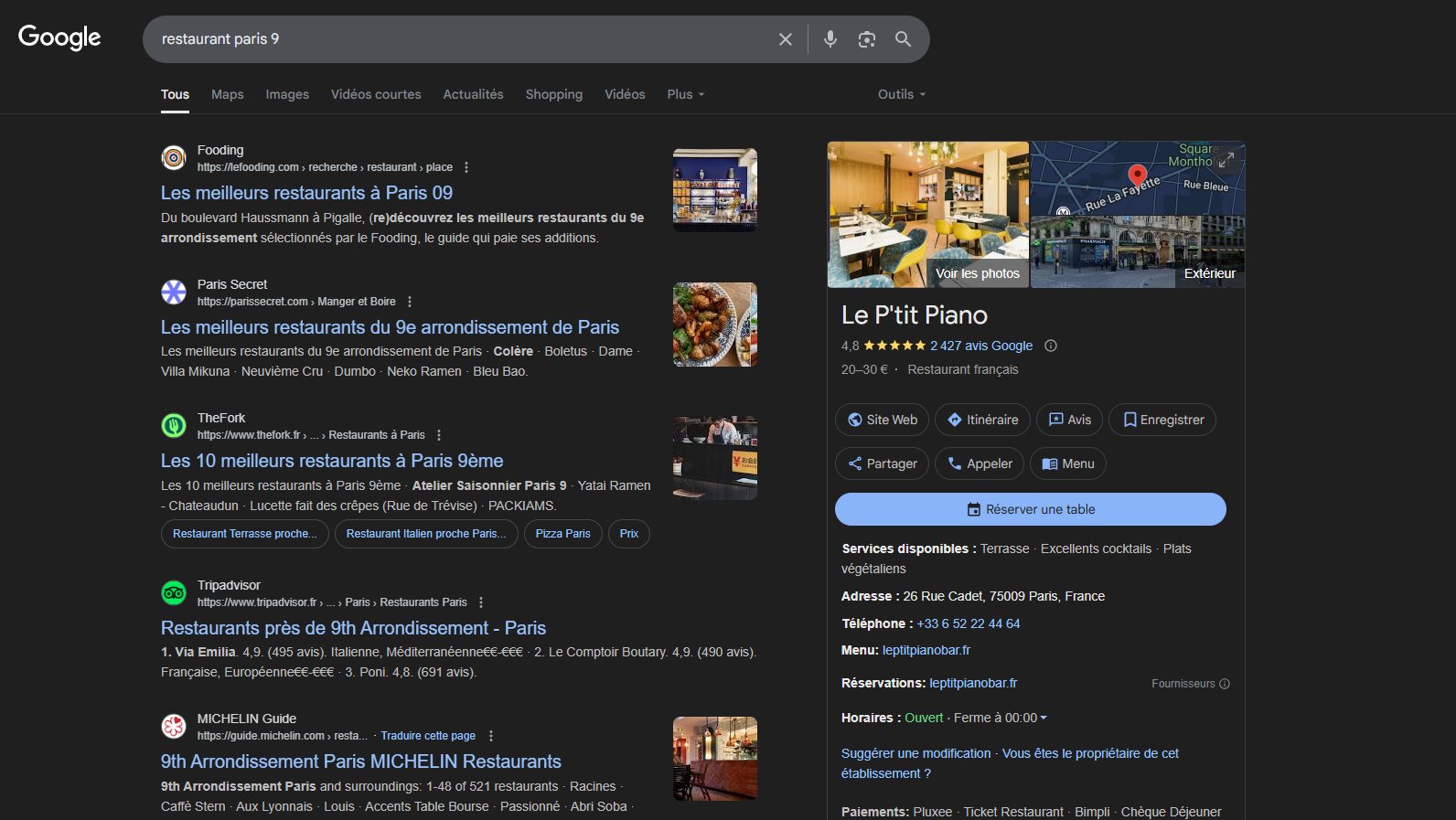
Task: Expand the map with the arrows icon
Action: 1226,160
